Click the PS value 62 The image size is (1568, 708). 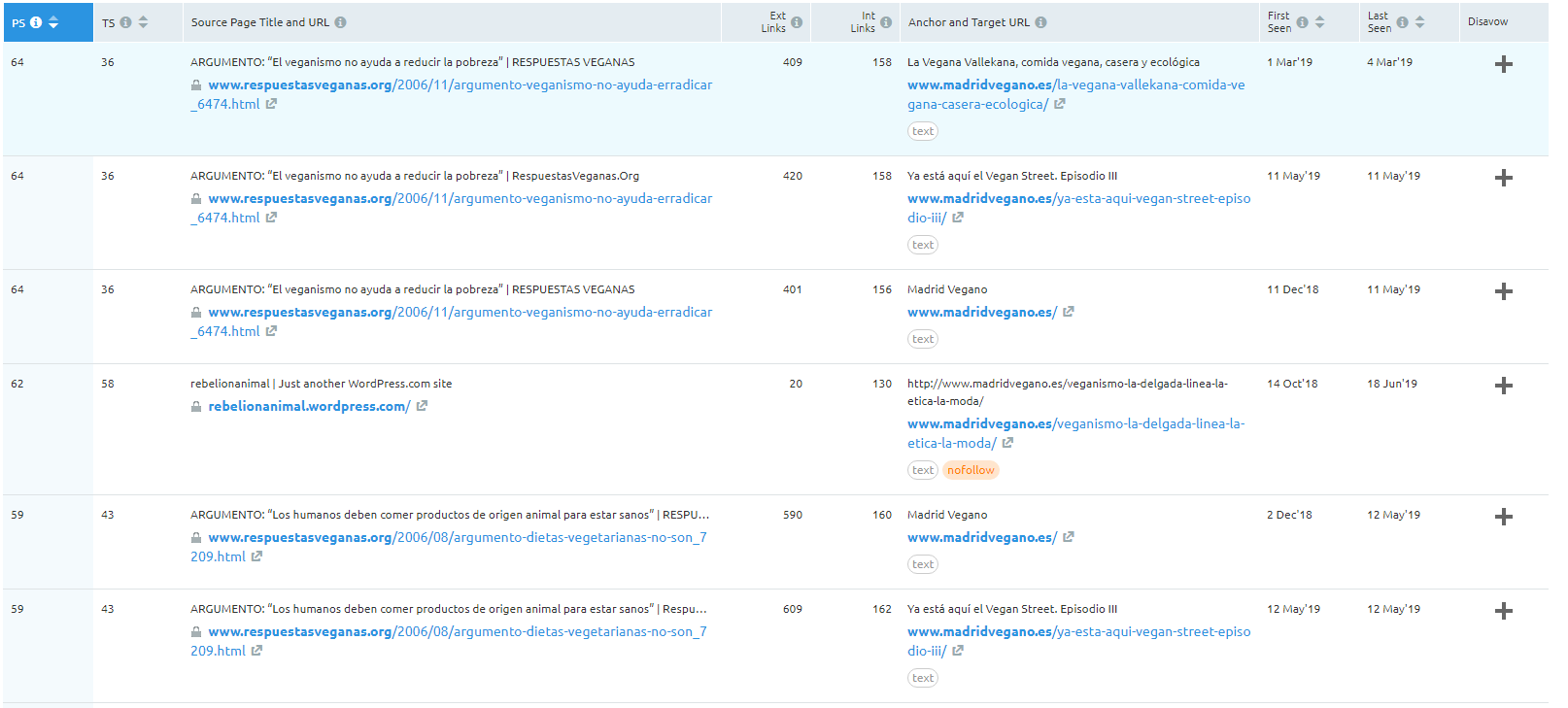(x=17, y=384)
